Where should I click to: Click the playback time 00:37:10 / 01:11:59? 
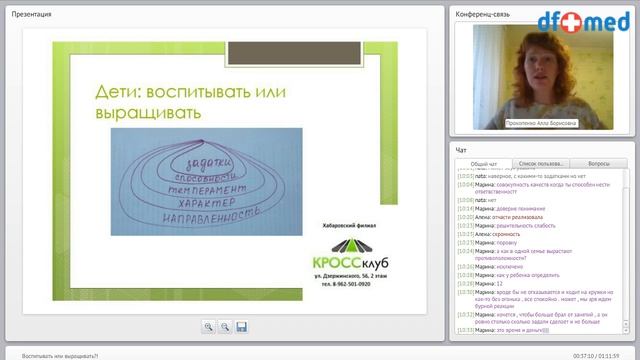596,356
